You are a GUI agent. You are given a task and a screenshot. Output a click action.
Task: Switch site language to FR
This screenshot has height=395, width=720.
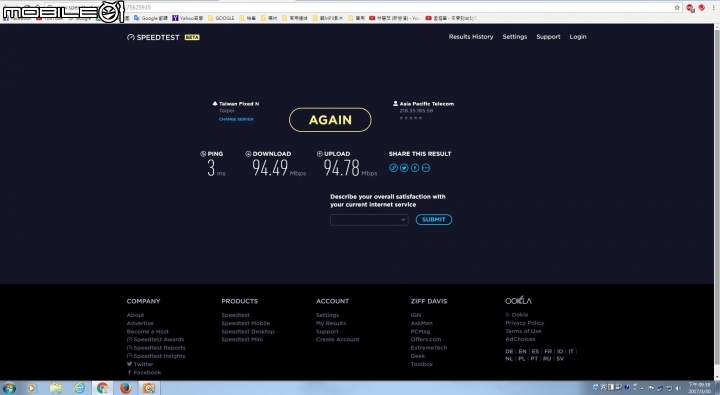[548, 351]
